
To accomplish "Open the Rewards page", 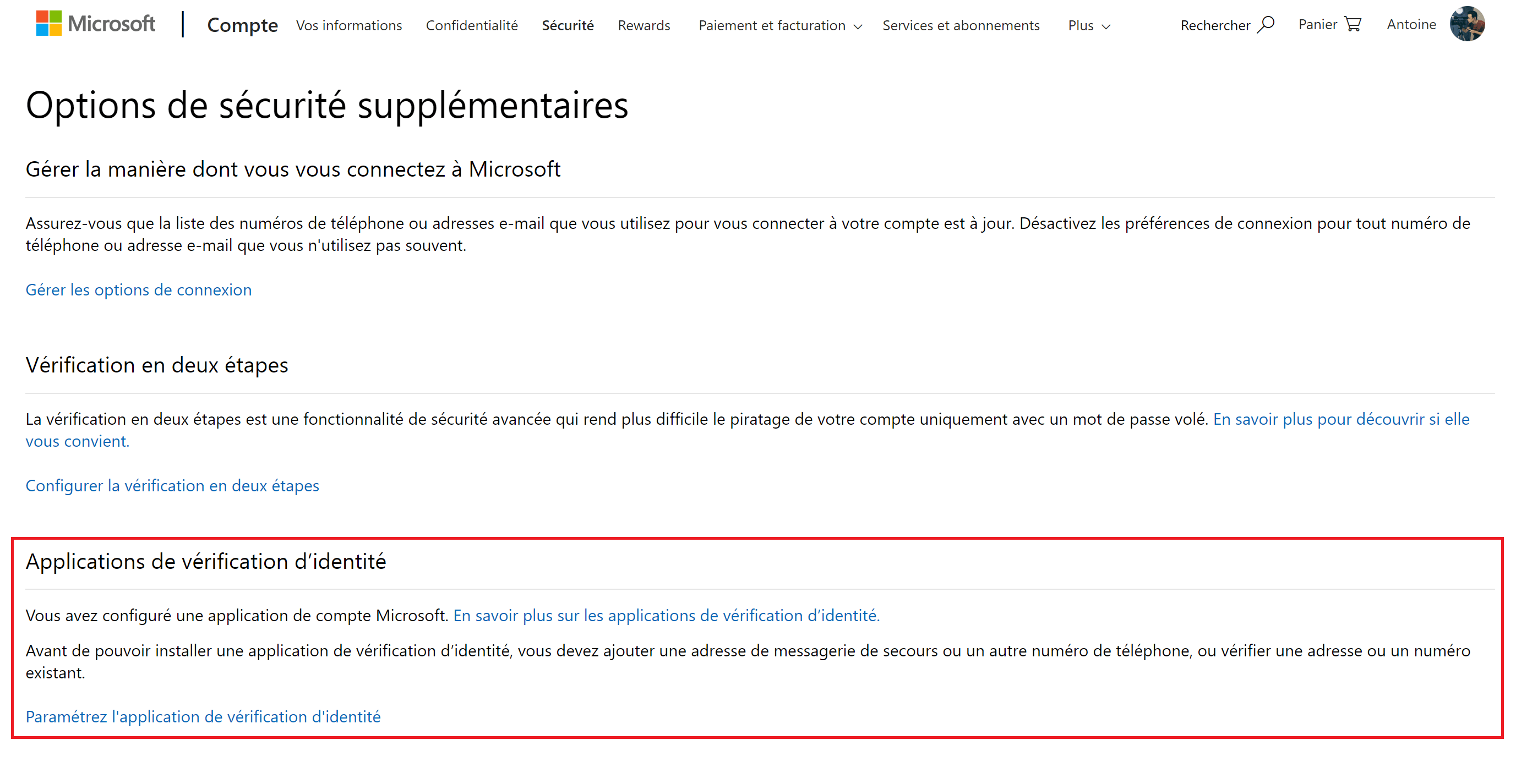I will coord(644,25).
